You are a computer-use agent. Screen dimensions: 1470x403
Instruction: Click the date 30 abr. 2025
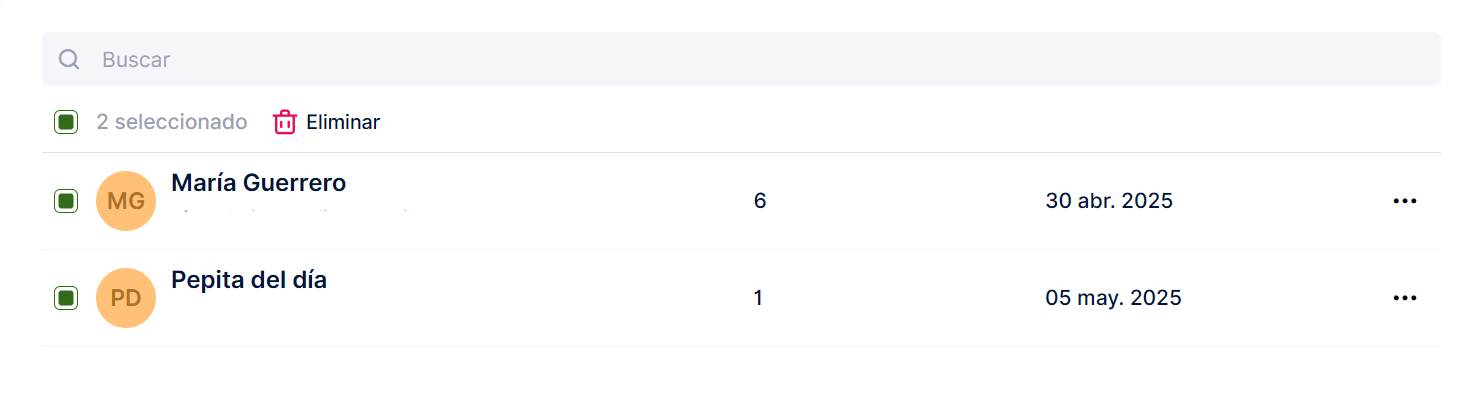click(1109, 201)
